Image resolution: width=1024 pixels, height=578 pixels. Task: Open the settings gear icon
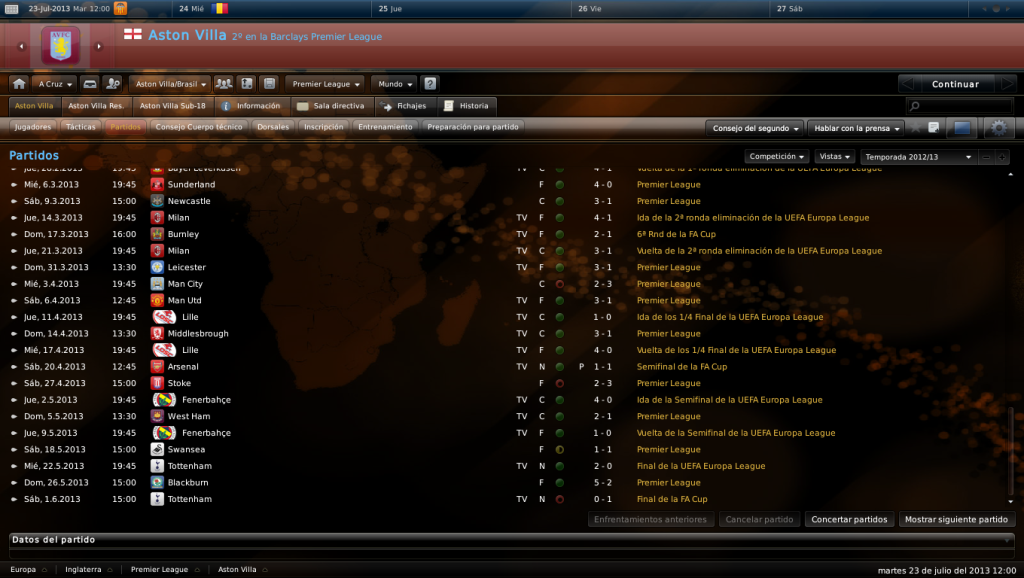click(999, 128)
